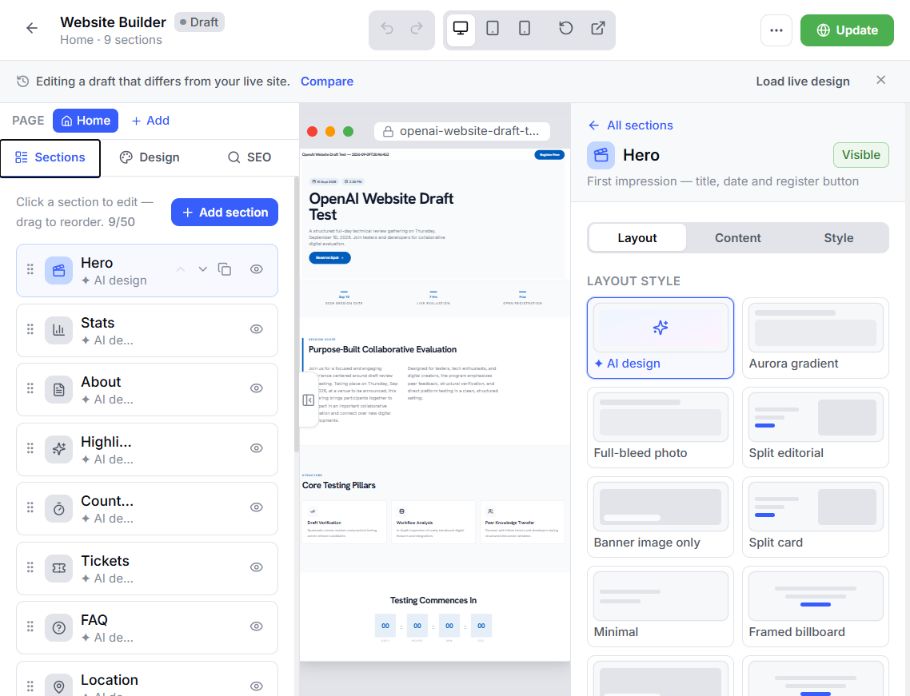Click the FAQ question mark icon

tap(59, 628)
